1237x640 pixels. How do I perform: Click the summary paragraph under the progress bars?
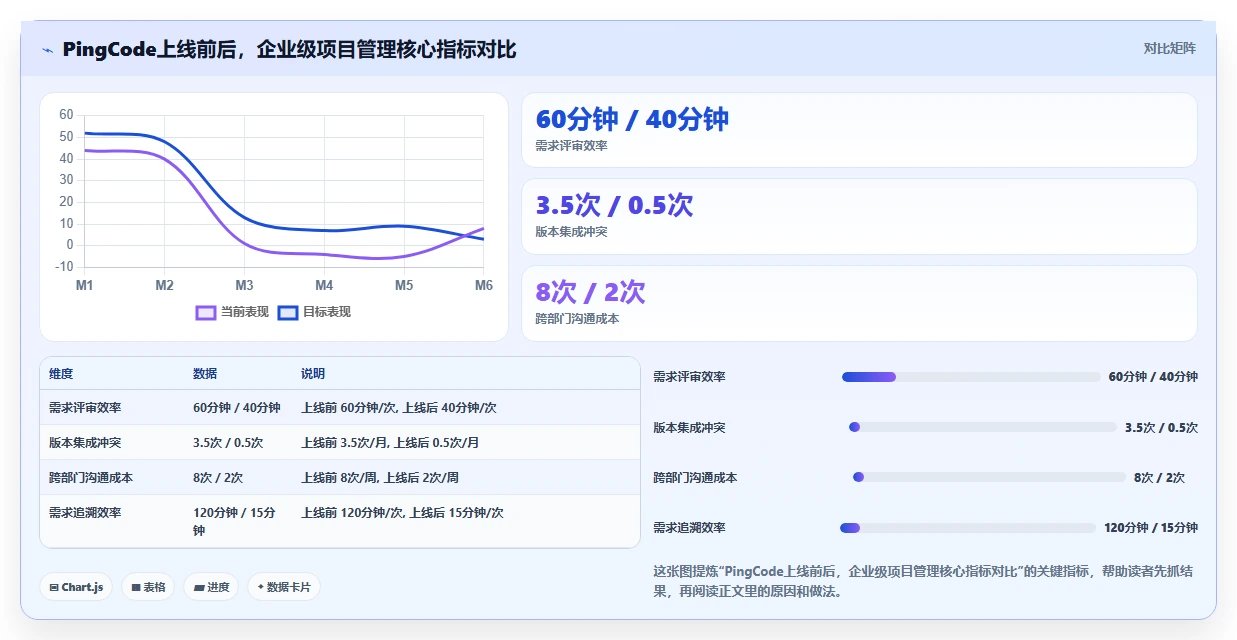923,581
